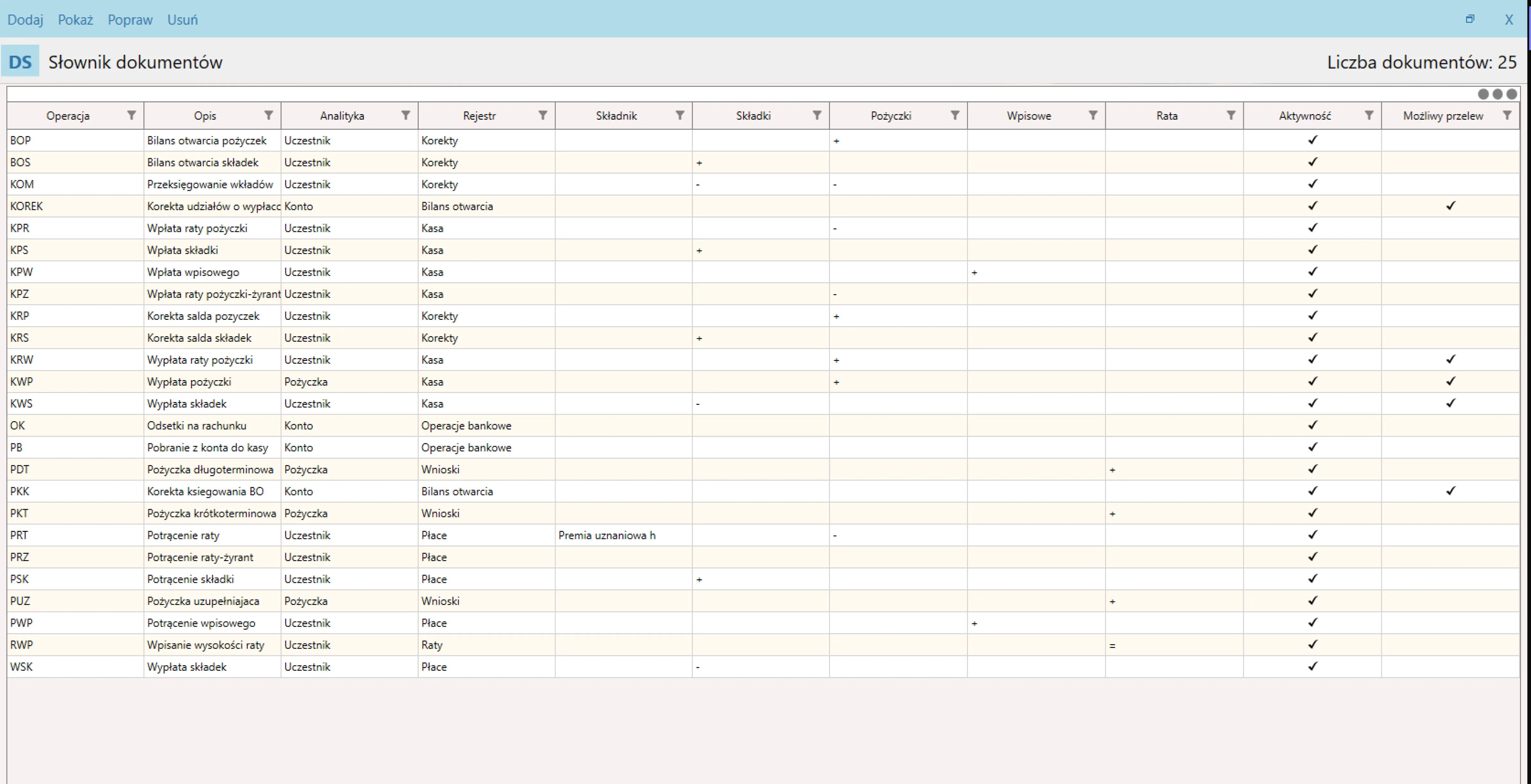Select 'Wypłata pożyczki' description cell
This screenshot has width=1531, height=784.
212,382
